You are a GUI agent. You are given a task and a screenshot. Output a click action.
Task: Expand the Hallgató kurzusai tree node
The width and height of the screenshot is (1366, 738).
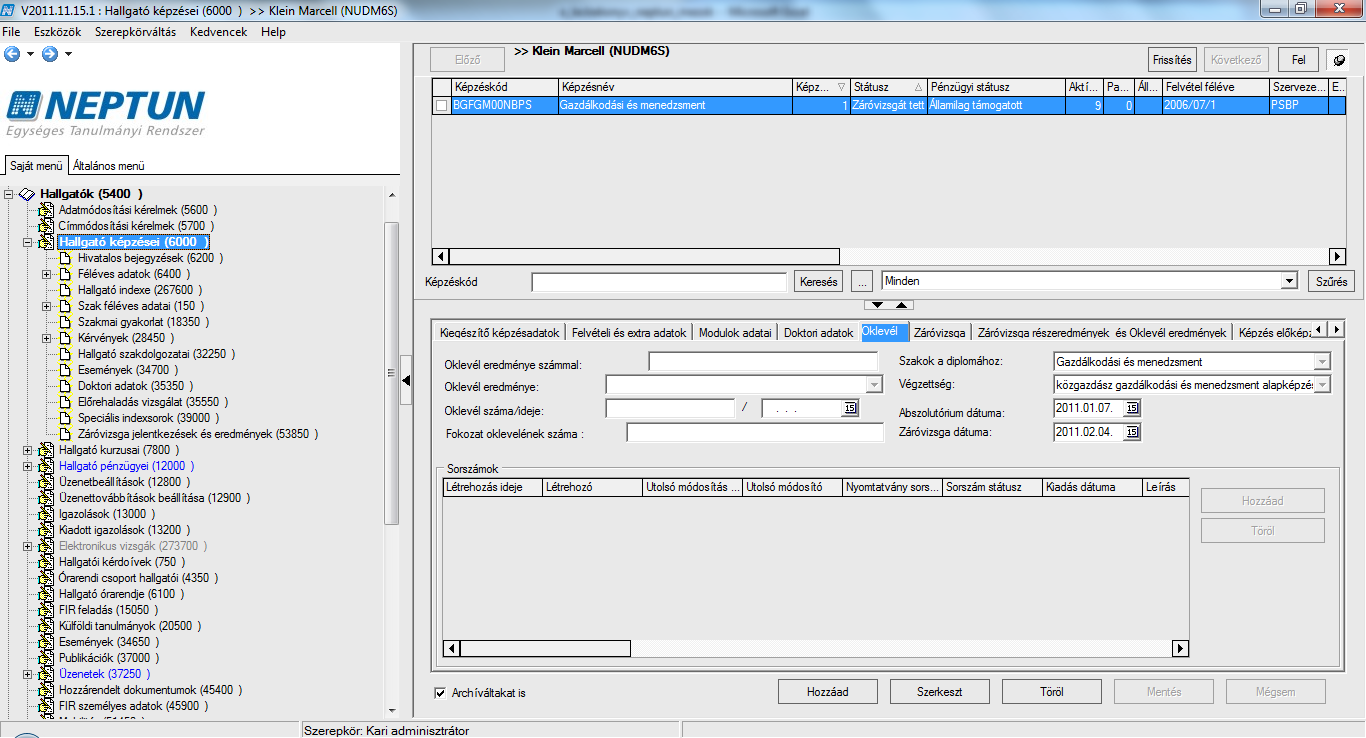tap(28, 450)
